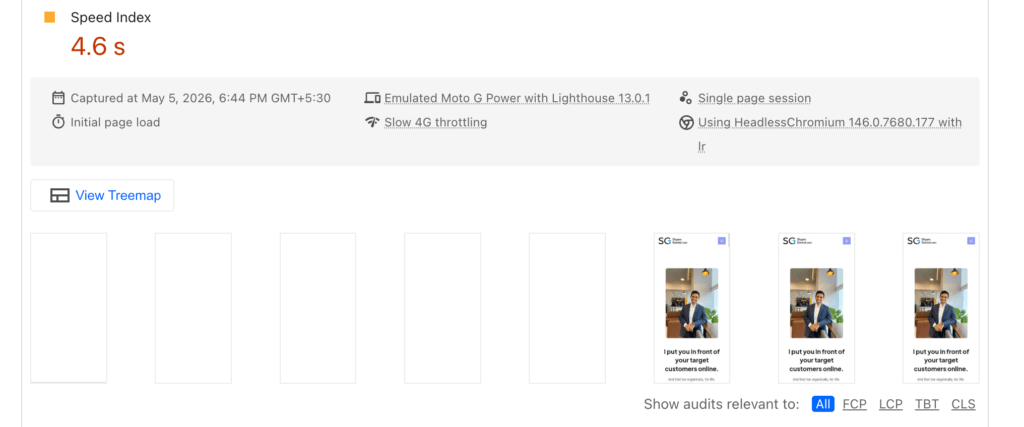Click the network icon beside Slow 4G throttling

(x=372, y=122)
